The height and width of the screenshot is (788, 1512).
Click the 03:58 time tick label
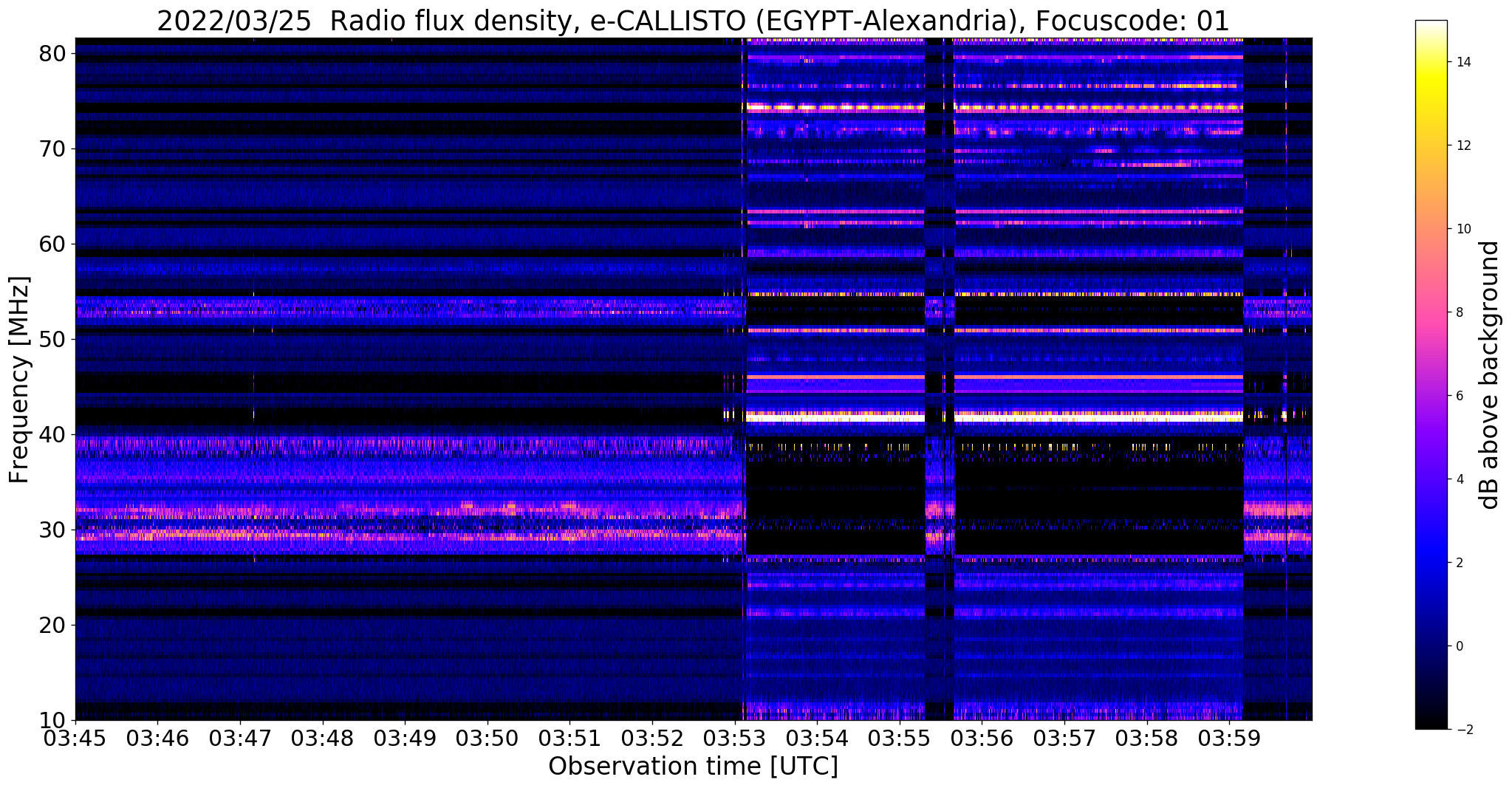(x=1146, y=739)
